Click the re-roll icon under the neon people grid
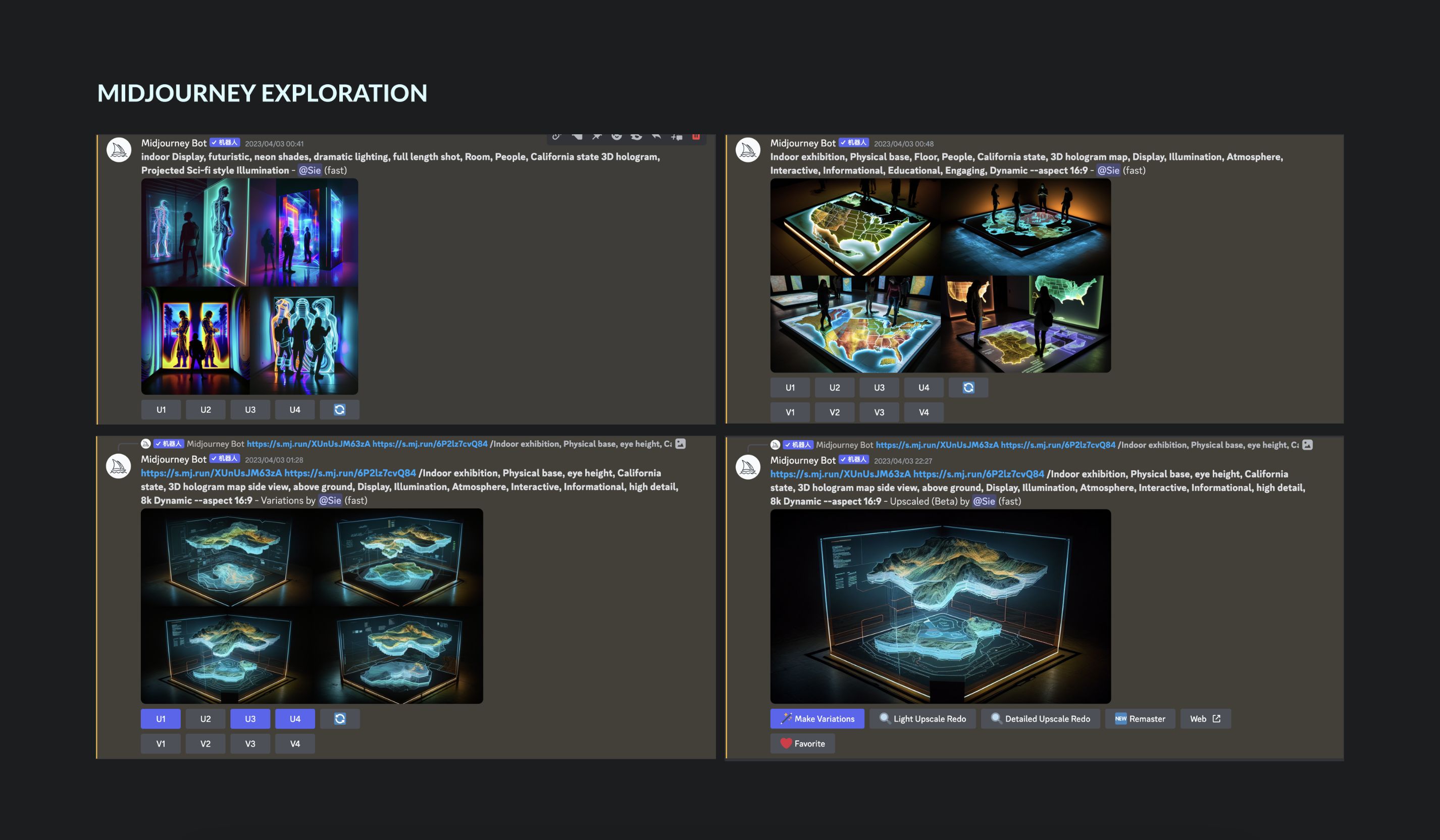The image size is (1440, 840). tap(339, 410)
